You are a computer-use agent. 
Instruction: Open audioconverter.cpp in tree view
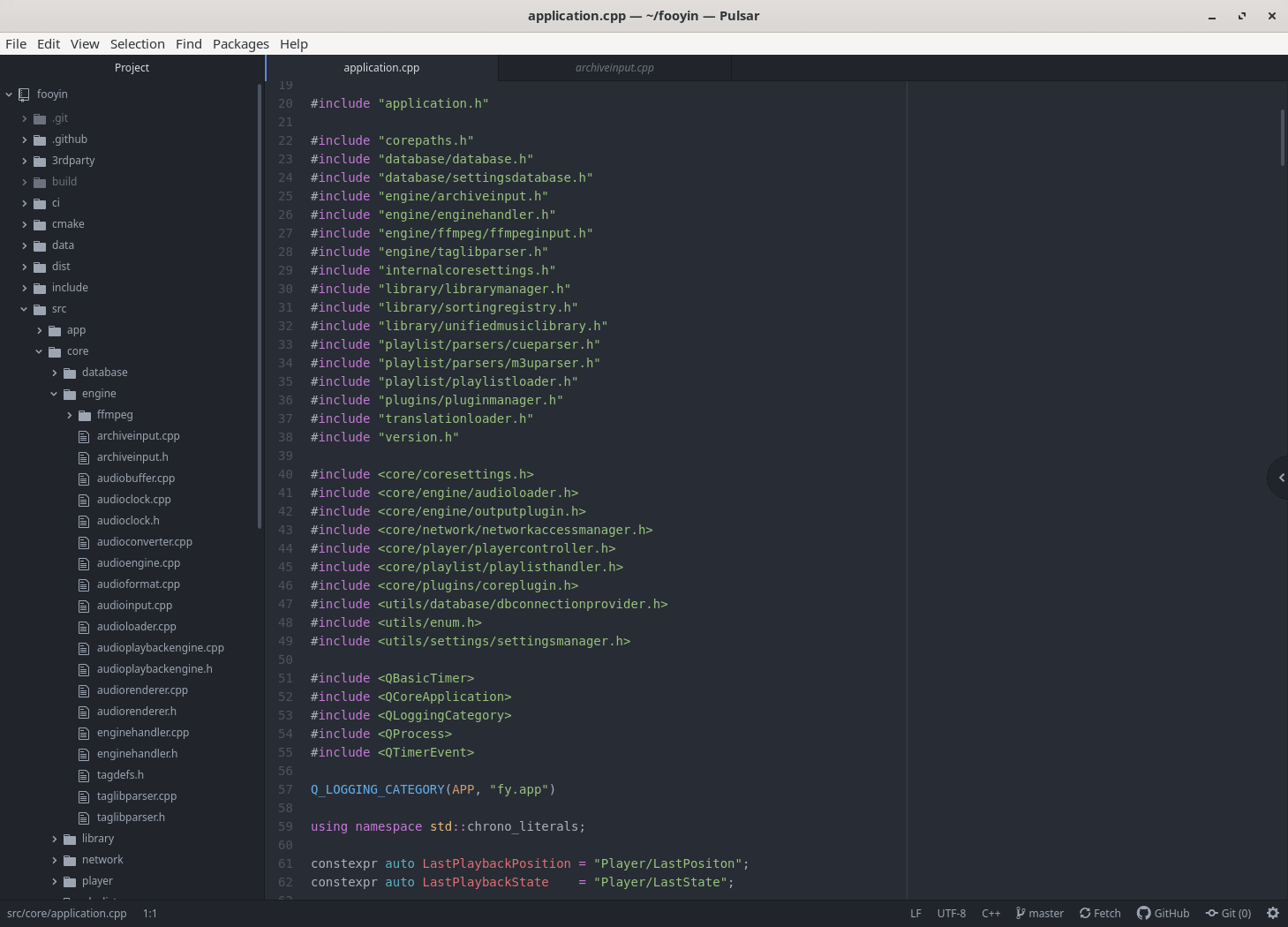(145, 542)
